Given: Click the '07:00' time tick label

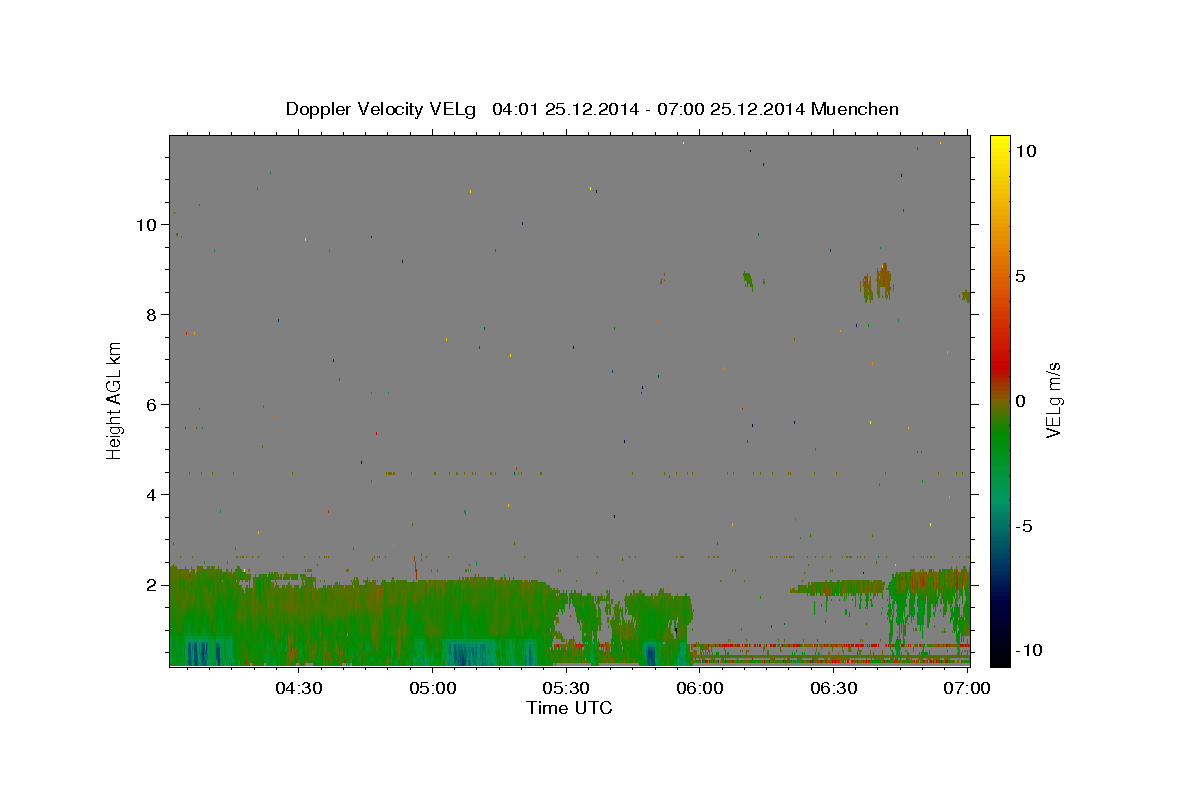Looking at the screenshot, I should pyautogui.click(x=967, y=688).
